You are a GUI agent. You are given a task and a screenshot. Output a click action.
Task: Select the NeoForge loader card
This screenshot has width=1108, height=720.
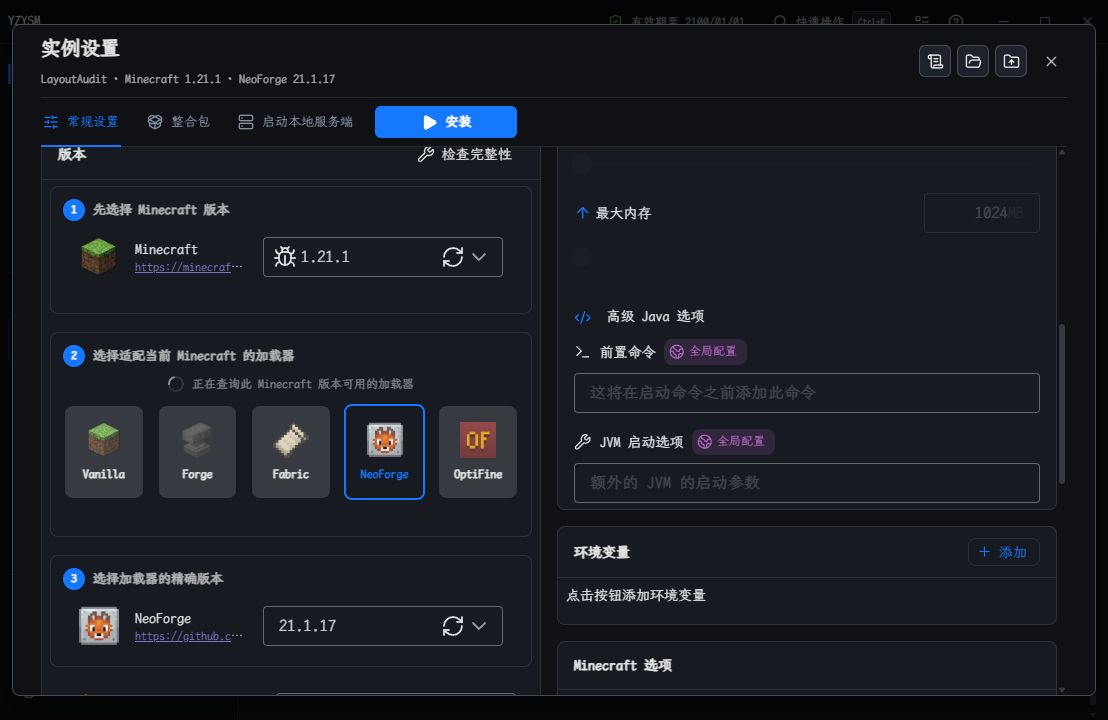tap(384, 452)
